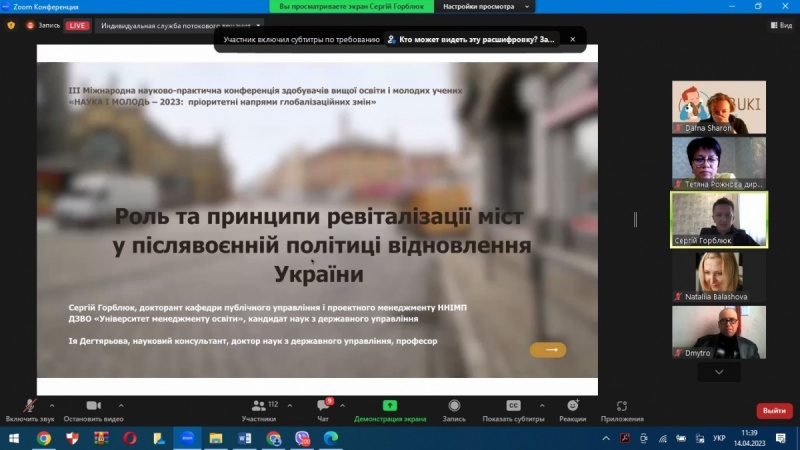This screenshot has height=450, width=800.
Task: Open the Чат chat panel
Action: 322,407
